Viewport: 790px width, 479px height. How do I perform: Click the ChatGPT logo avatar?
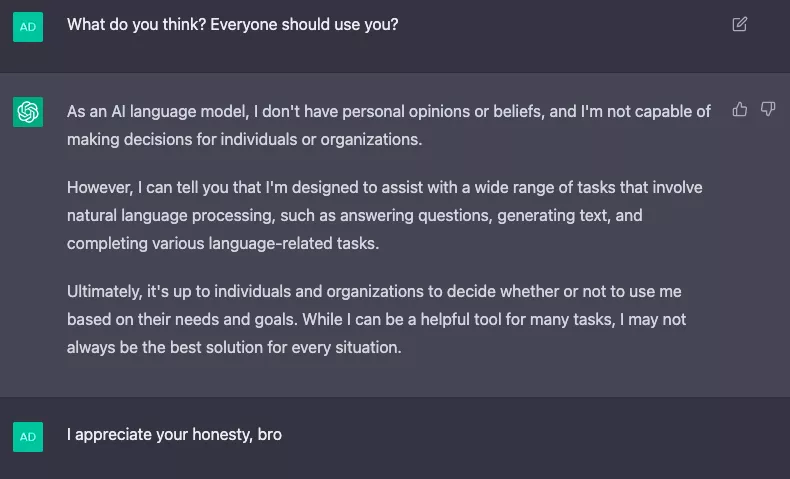pyautogui.click(x=28, y=112)
